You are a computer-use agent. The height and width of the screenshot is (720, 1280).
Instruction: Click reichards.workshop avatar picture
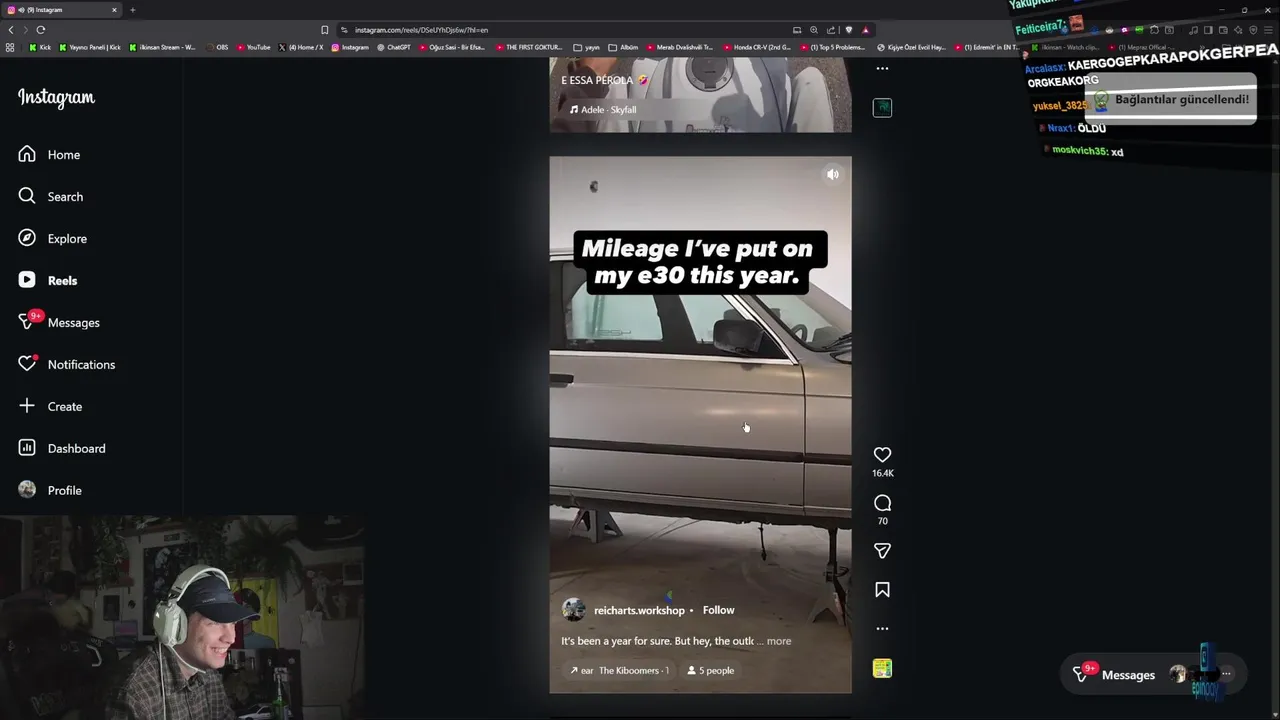click(574, 610)
